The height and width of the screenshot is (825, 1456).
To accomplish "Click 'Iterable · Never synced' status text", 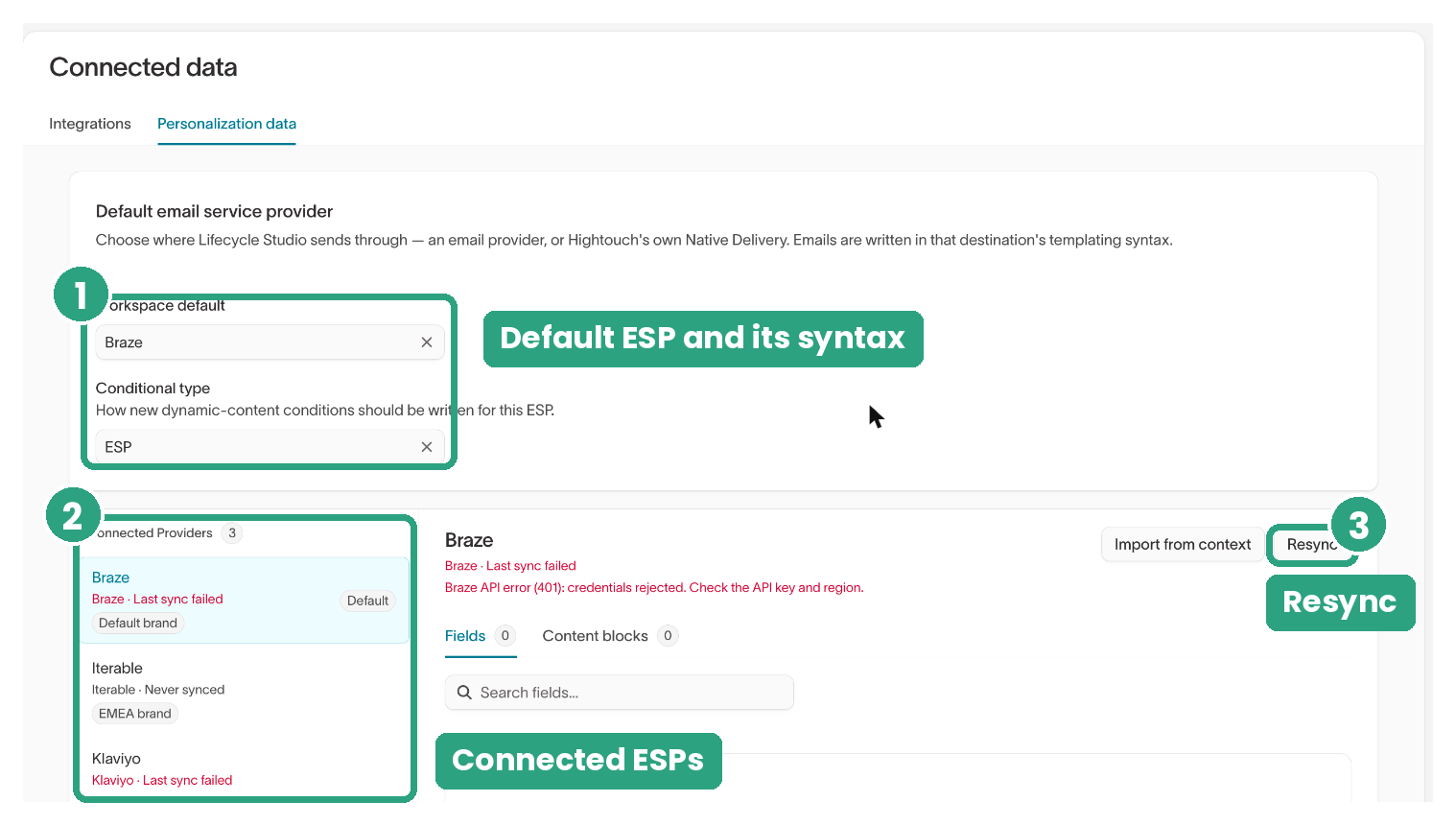I will [x=158, y=690].
